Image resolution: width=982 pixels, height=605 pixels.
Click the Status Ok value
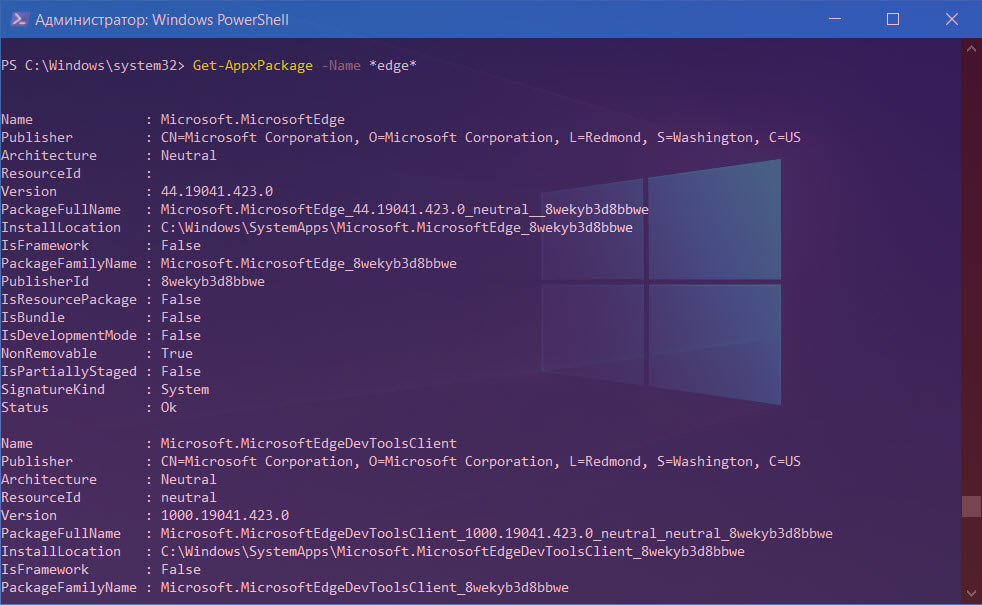[168, 408]
